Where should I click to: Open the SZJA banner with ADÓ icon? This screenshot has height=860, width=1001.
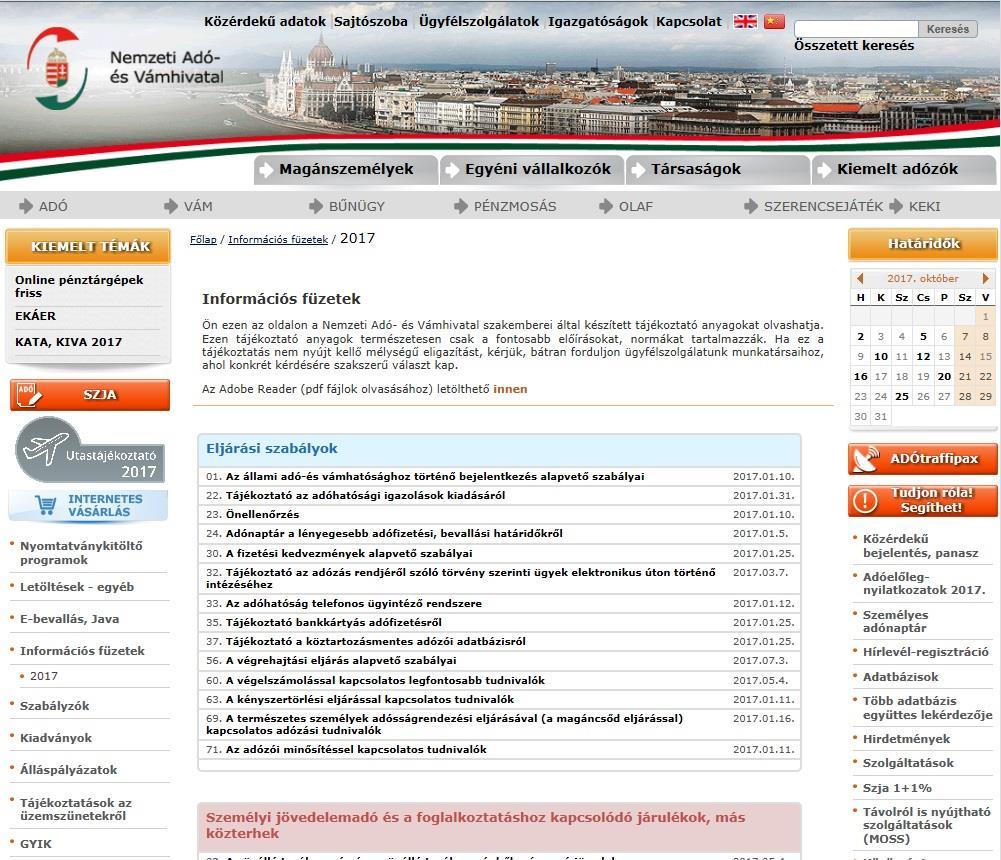point(90,395)
